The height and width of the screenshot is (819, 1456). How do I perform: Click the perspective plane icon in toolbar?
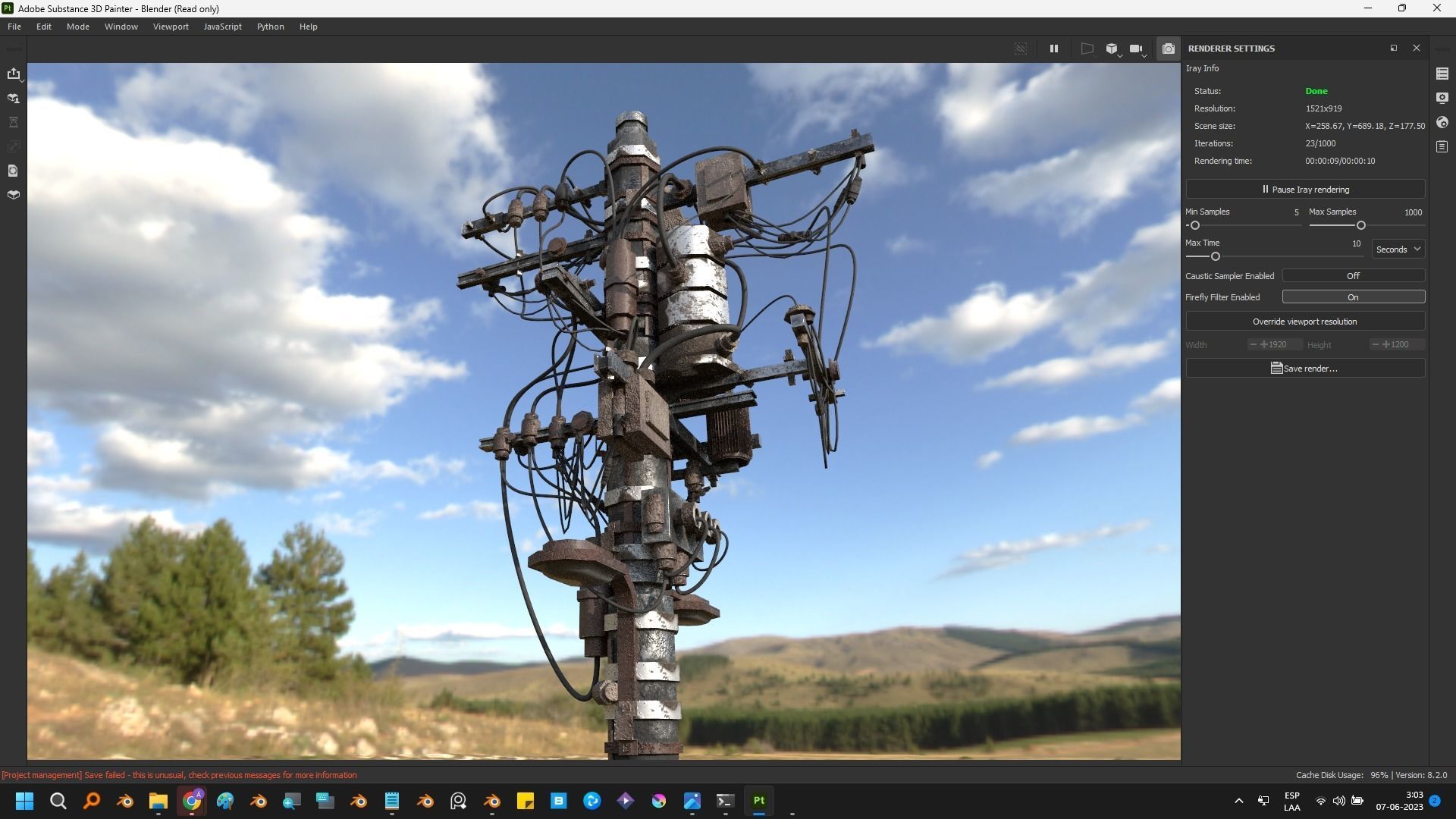1087,49
